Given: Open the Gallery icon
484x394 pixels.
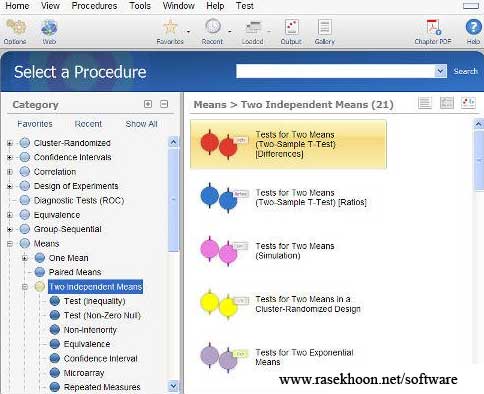Looking at the screenshot, I should [x=324, y=27].
